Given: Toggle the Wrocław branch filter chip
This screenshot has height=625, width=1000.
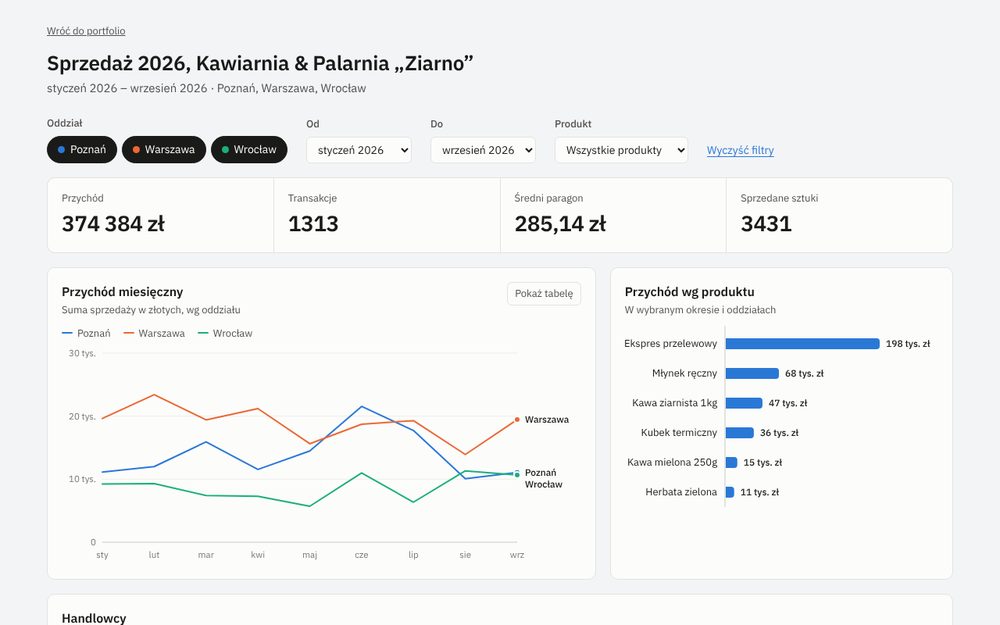Looking at the screenshot, I should pyautogui.click(x=249, y=150).
